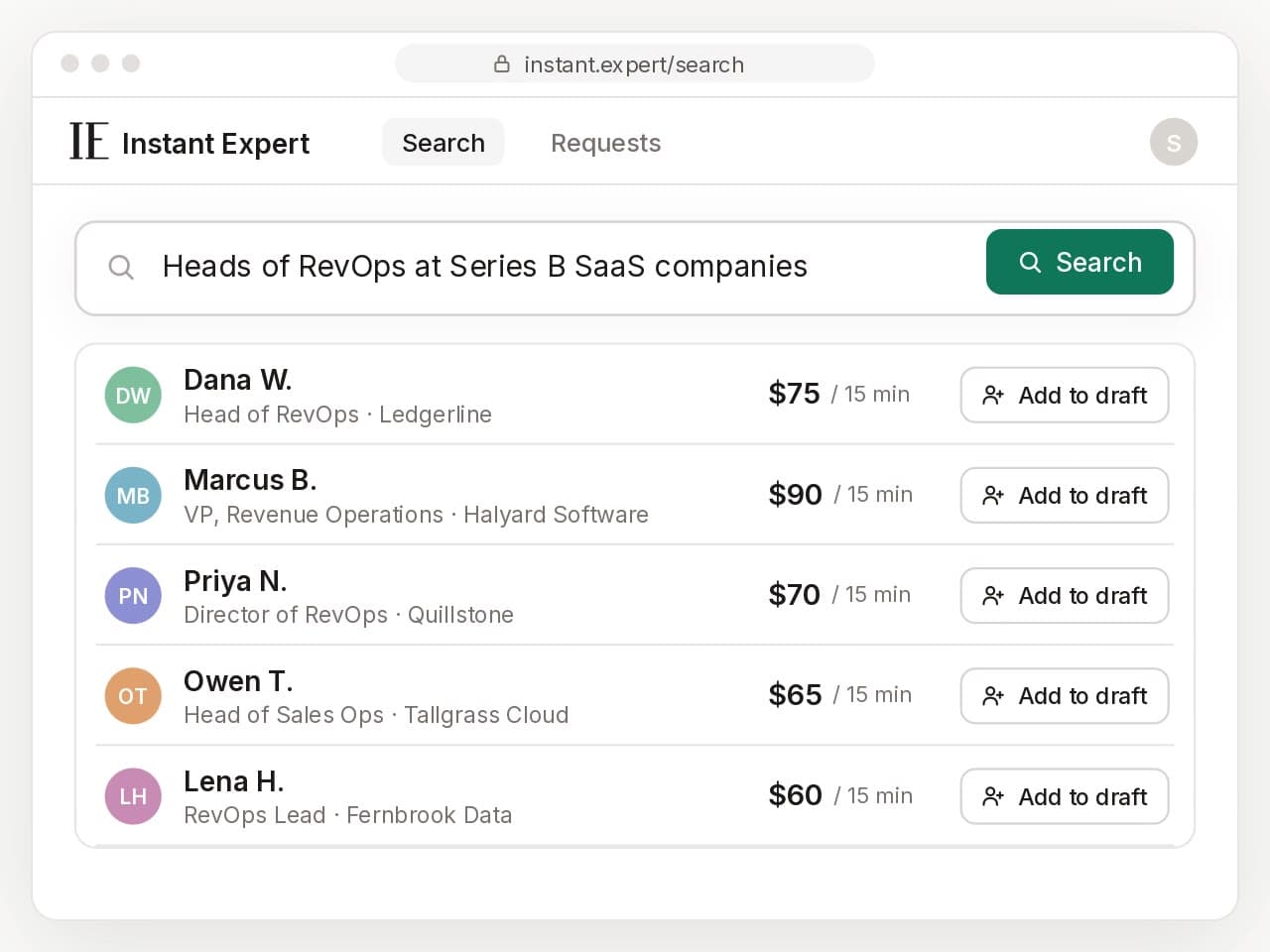Open Marcus B.'s MB avatar
The width and height of the screenshot is (1270, 952).
tap(133, 496)
